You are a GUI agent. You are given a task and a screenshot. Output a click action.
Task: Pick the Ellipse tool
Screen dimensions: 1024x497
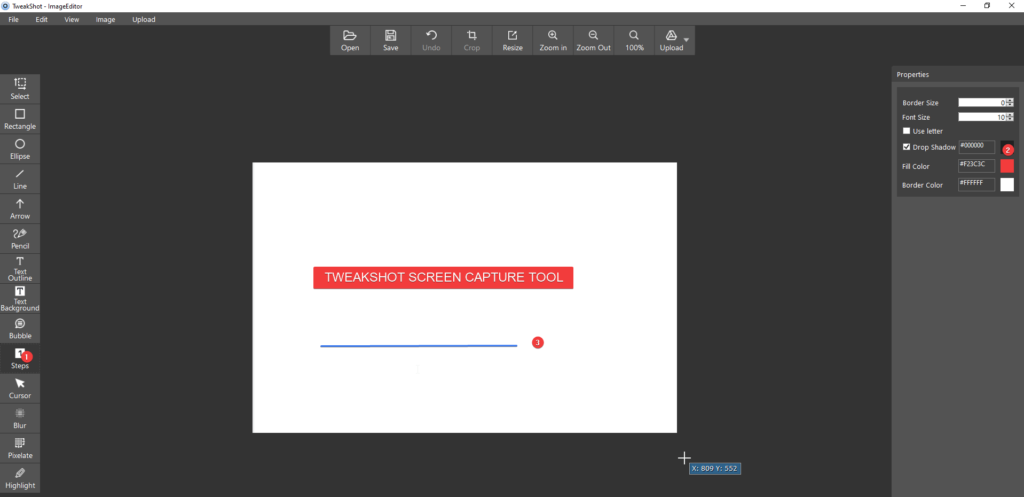[x=20, y=149]
